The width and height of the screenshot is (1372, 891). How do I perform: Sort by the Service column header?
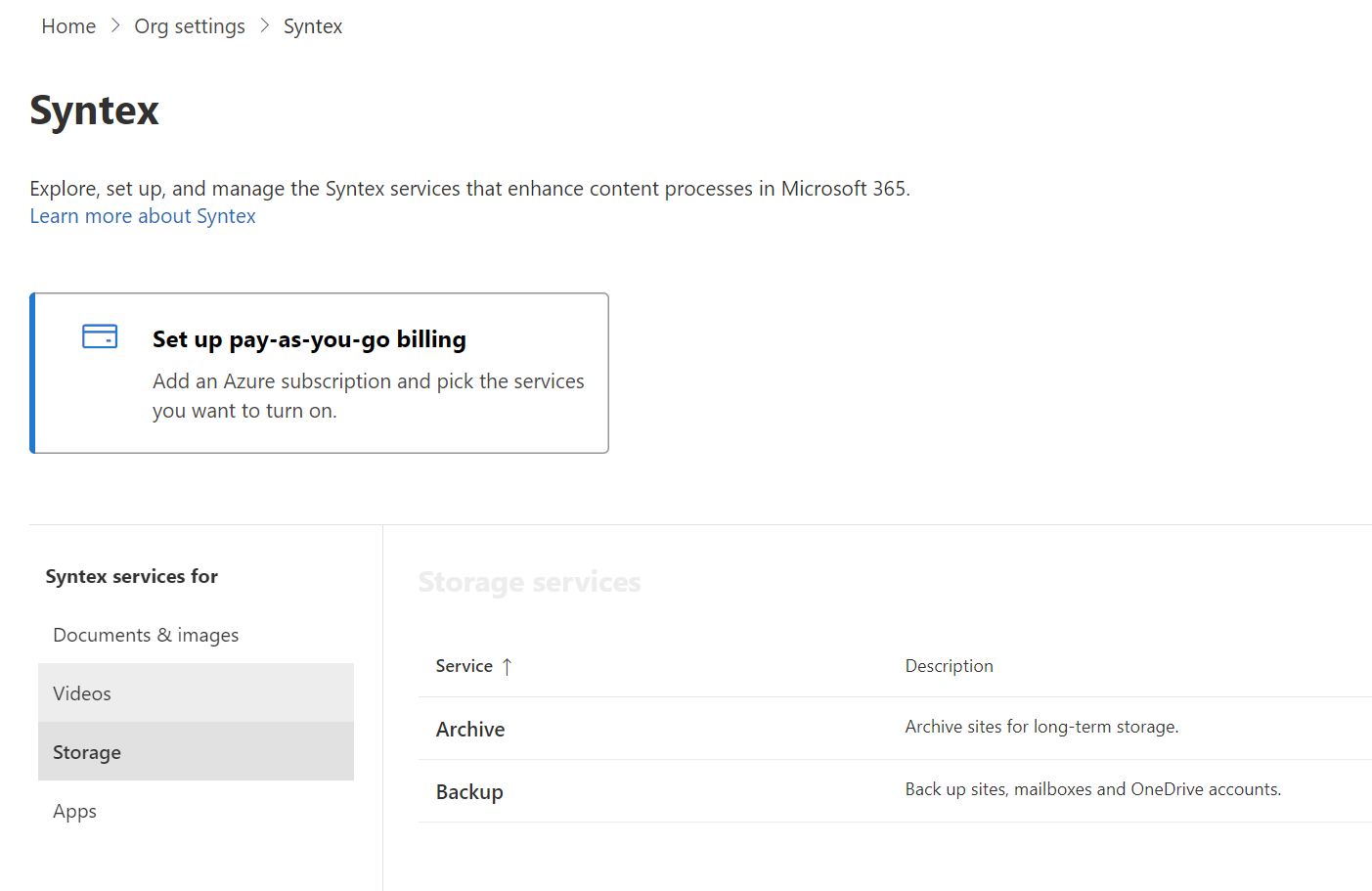pos(465,666)
